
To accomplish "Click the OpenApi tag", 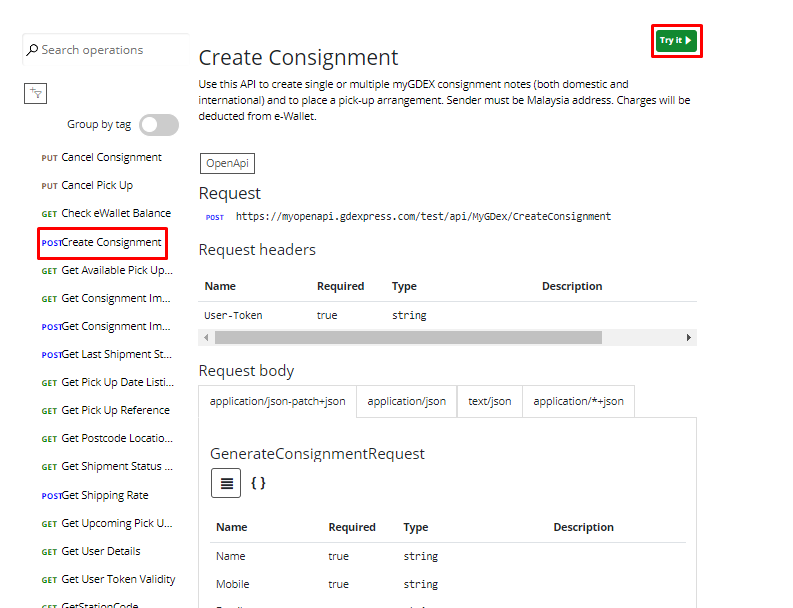I will pyautogui.click(x=227, y=163).
